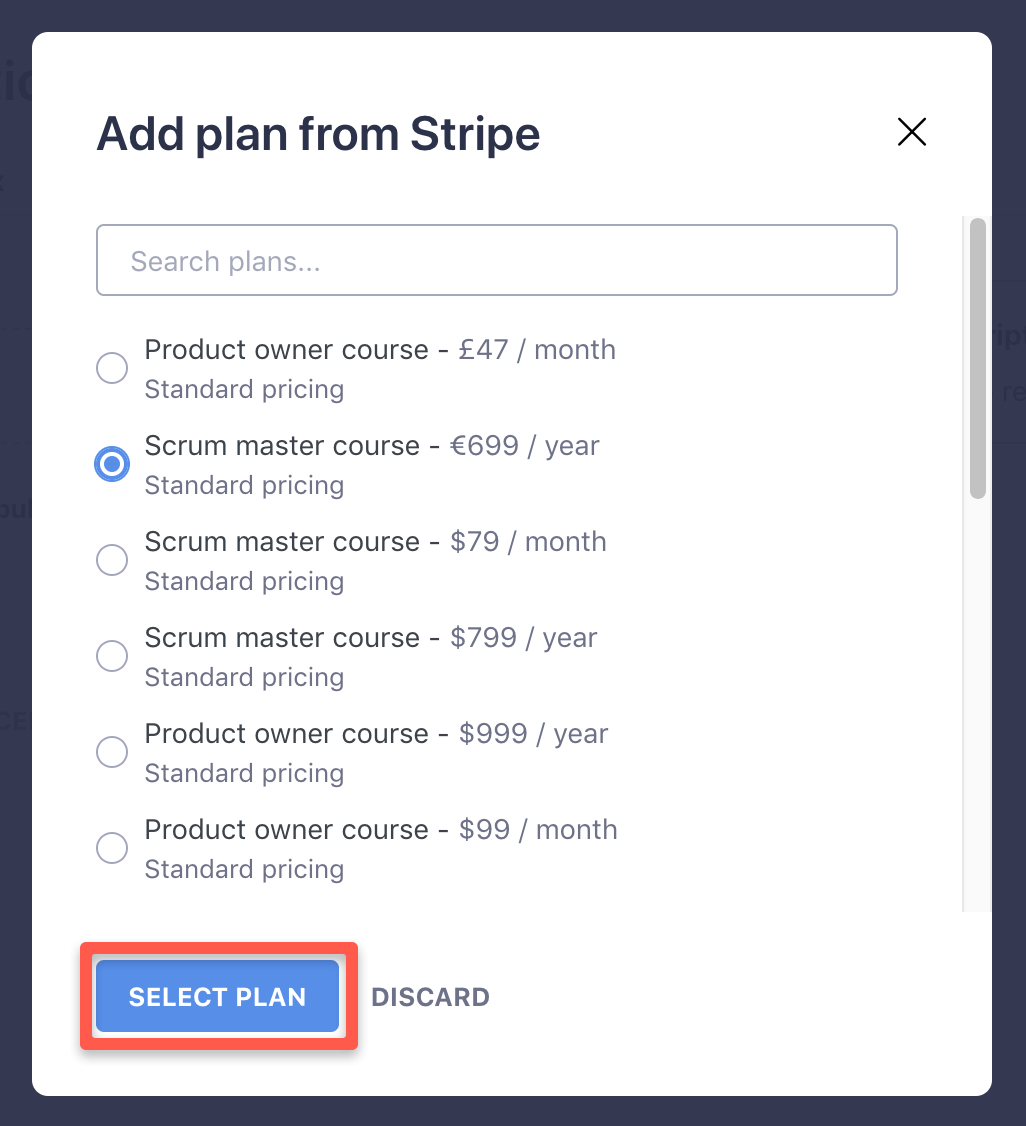1026x1126 pixels.
Task: Click Standard pricing under Scrum master $79/month
Action: tap(244, 581)
